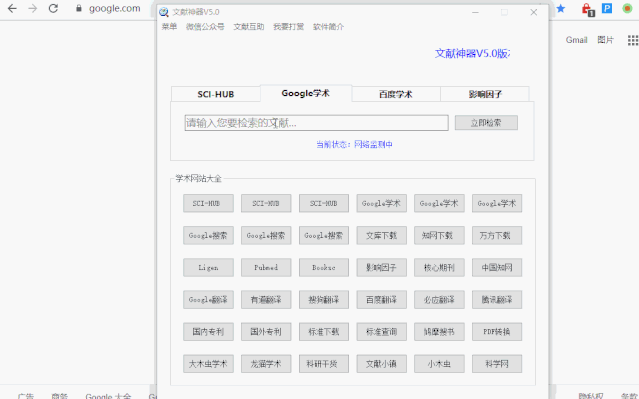Image resolution: width=639 pixels, height=399 pixels.
Task: Open the 软件简介 menu item
Action: (328, 26)
